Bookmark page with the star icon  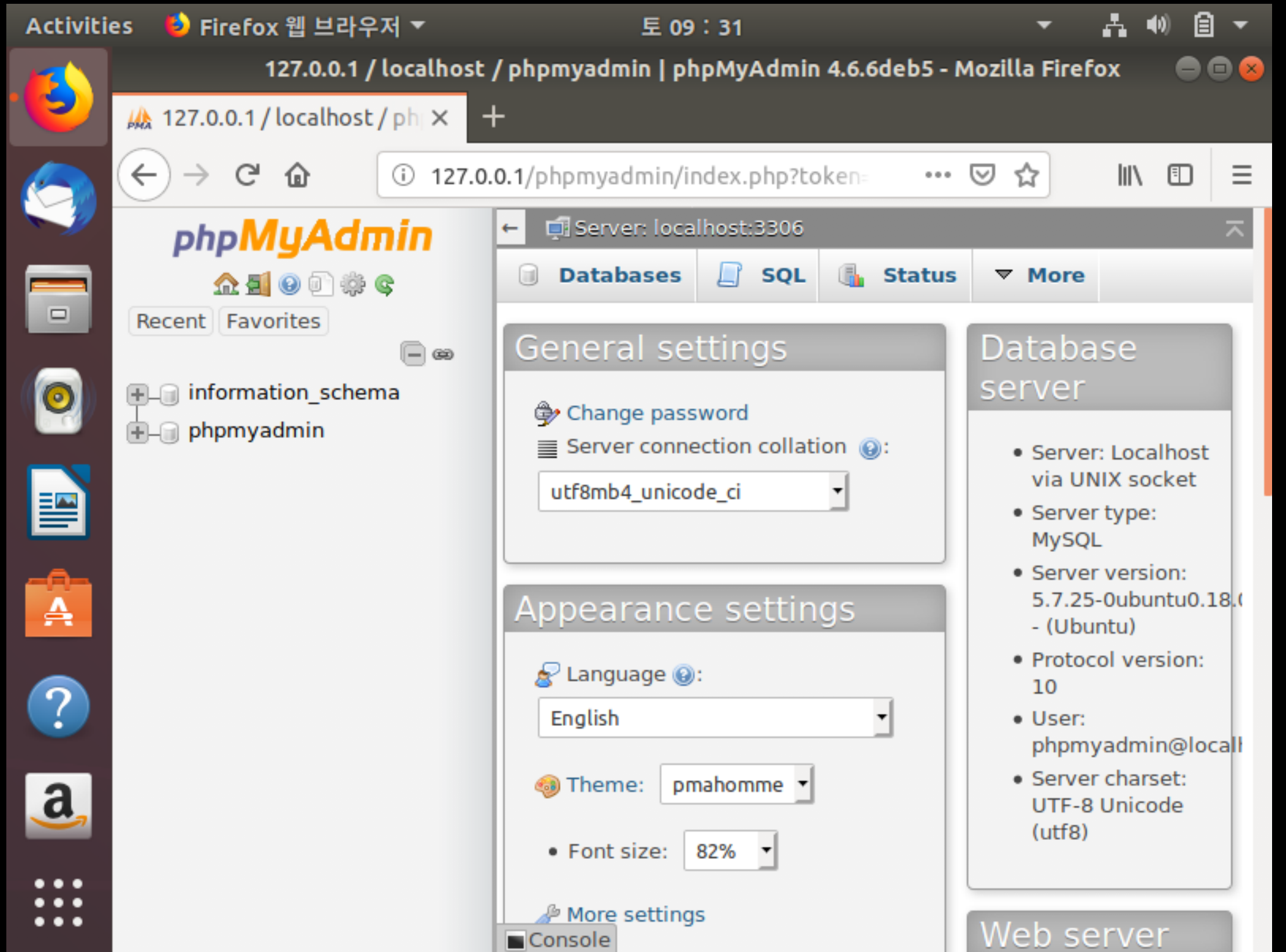point(1027,175)
